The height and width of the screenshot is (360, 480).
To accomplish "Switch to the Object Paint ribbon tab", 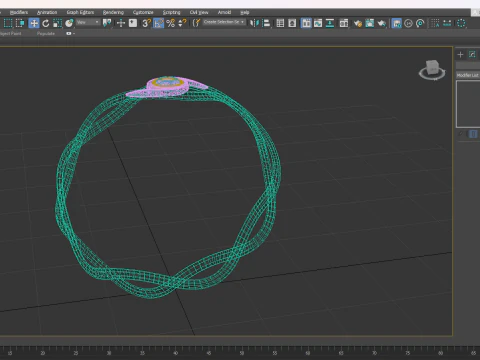I will (x=10, y=33).
